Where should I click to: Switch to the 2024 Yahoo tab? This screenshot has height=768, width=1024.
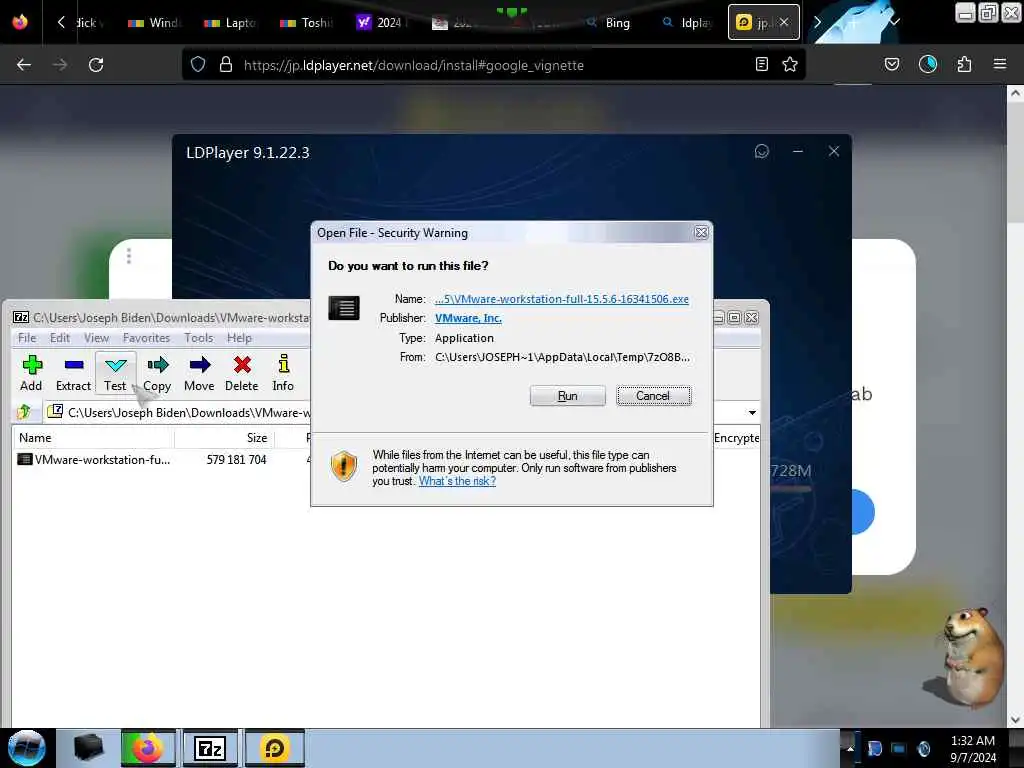pos(382,23)
